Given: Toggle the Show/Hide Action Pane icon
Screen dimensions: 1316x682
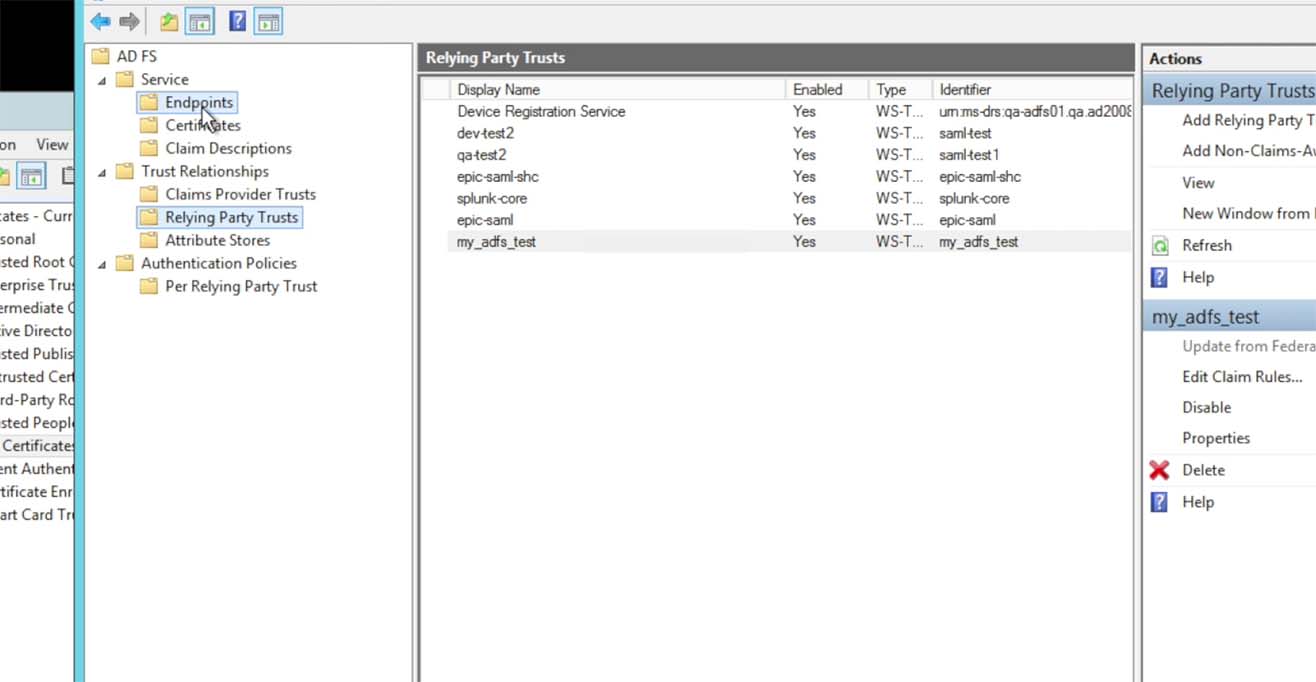Looking at the screenshot, I should pos(268,21).
